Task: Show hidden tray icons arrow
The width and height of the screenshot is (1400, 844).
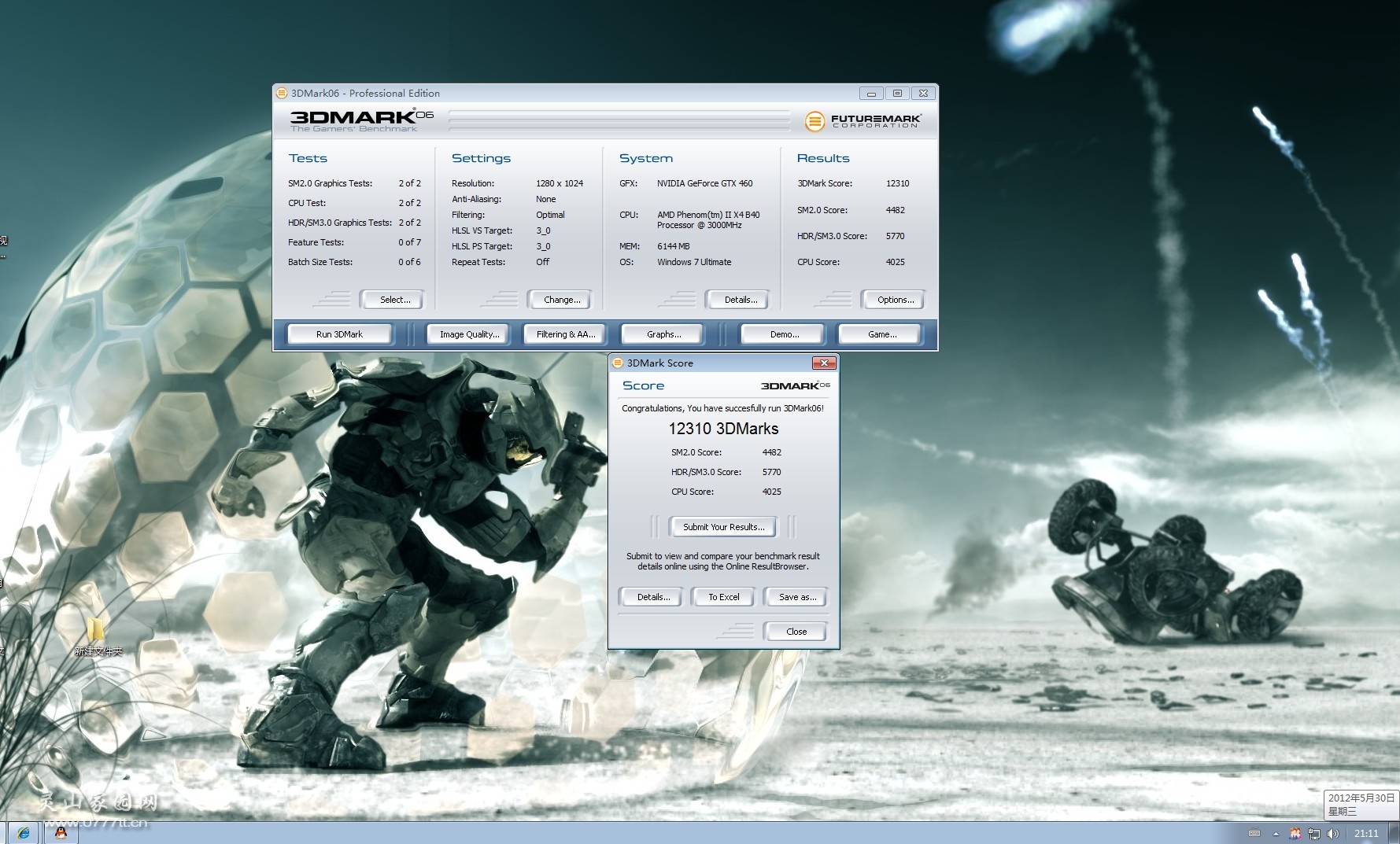Action: (1276, 833)
